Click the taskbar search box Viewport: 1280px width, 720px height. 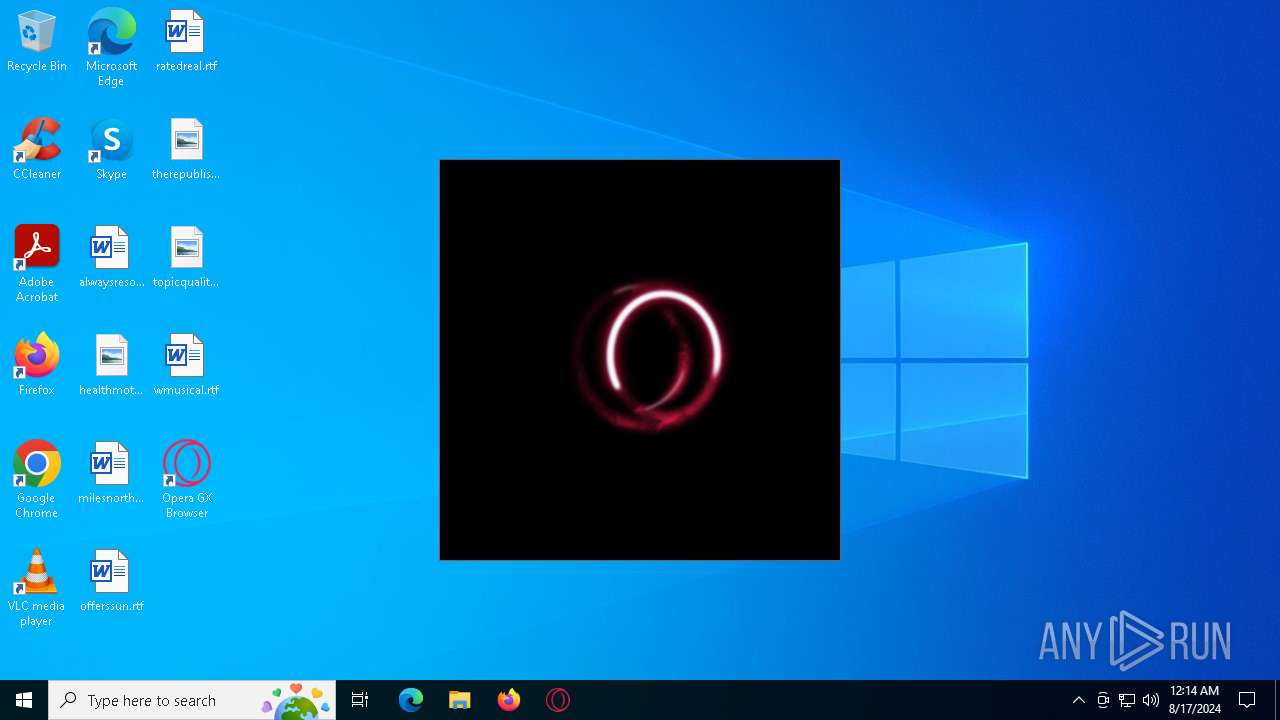(x=192, y=700)
